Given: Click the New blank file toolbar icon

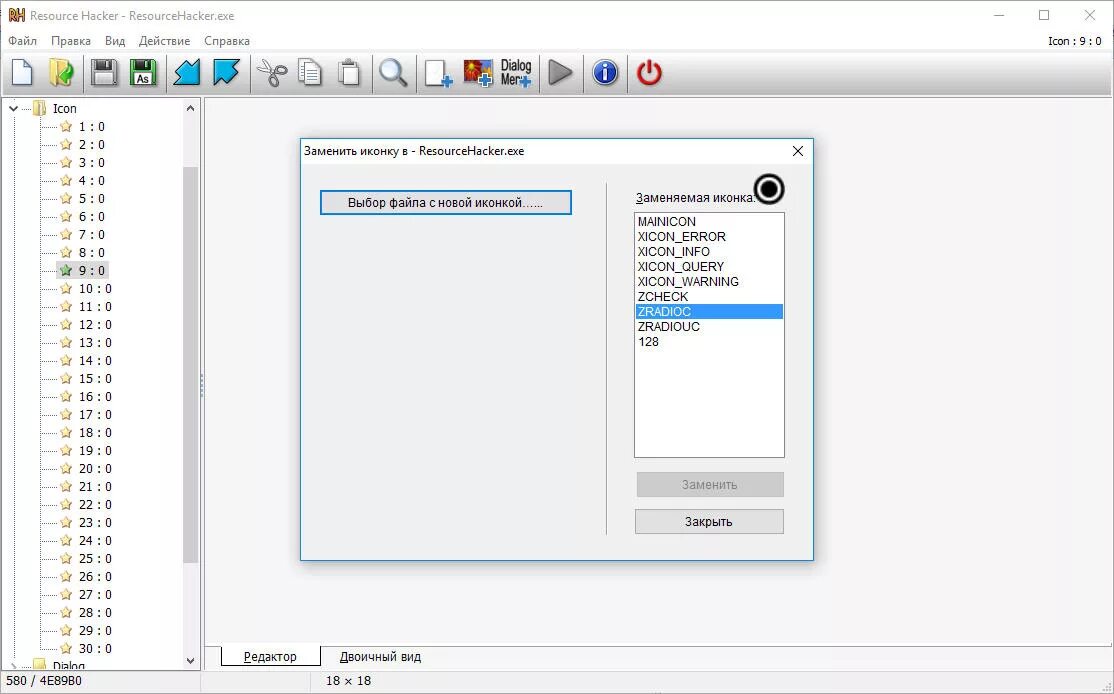Looking at the screenshot, I should pyautogui.click(x=23, y=72).
